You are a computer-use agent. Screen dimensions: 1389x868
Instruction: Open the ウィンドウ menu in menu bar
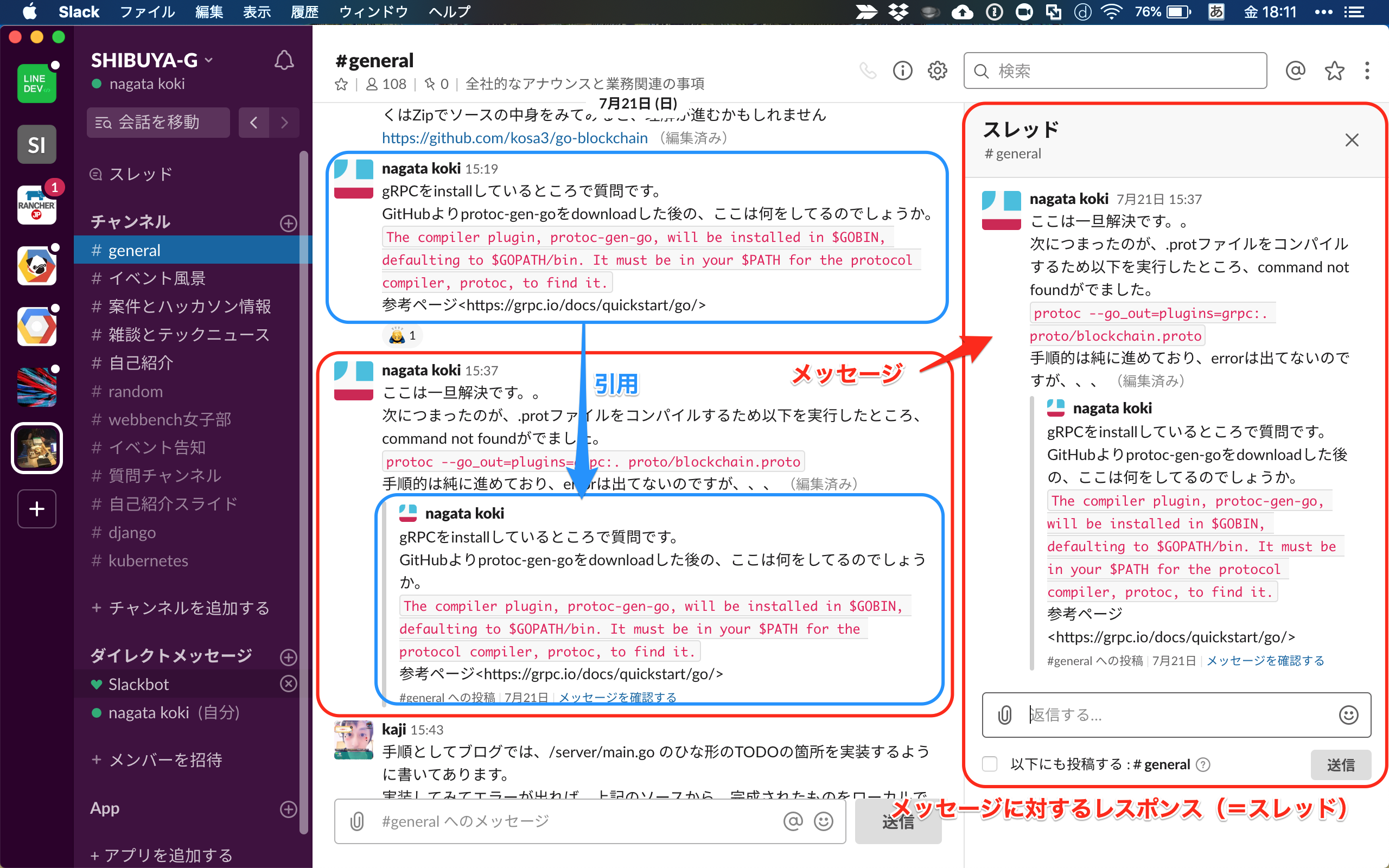[373, 11]
